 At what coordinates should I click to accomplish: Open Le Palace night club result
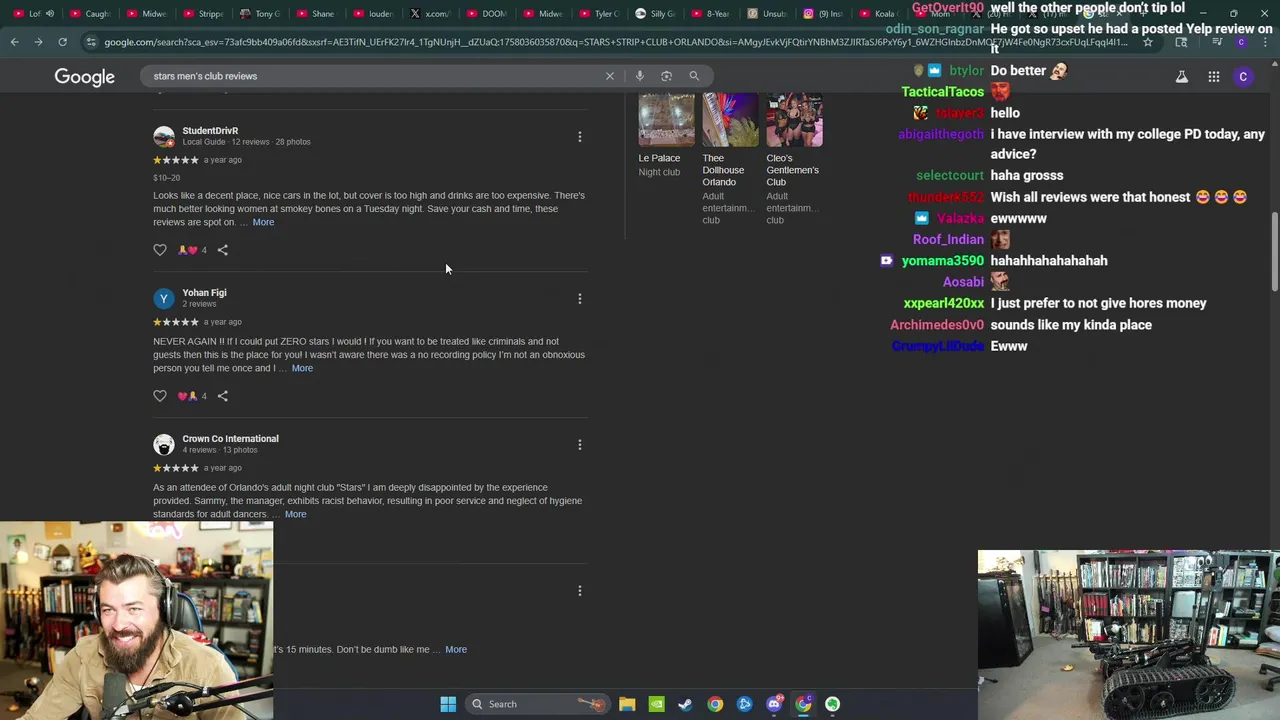659,158
